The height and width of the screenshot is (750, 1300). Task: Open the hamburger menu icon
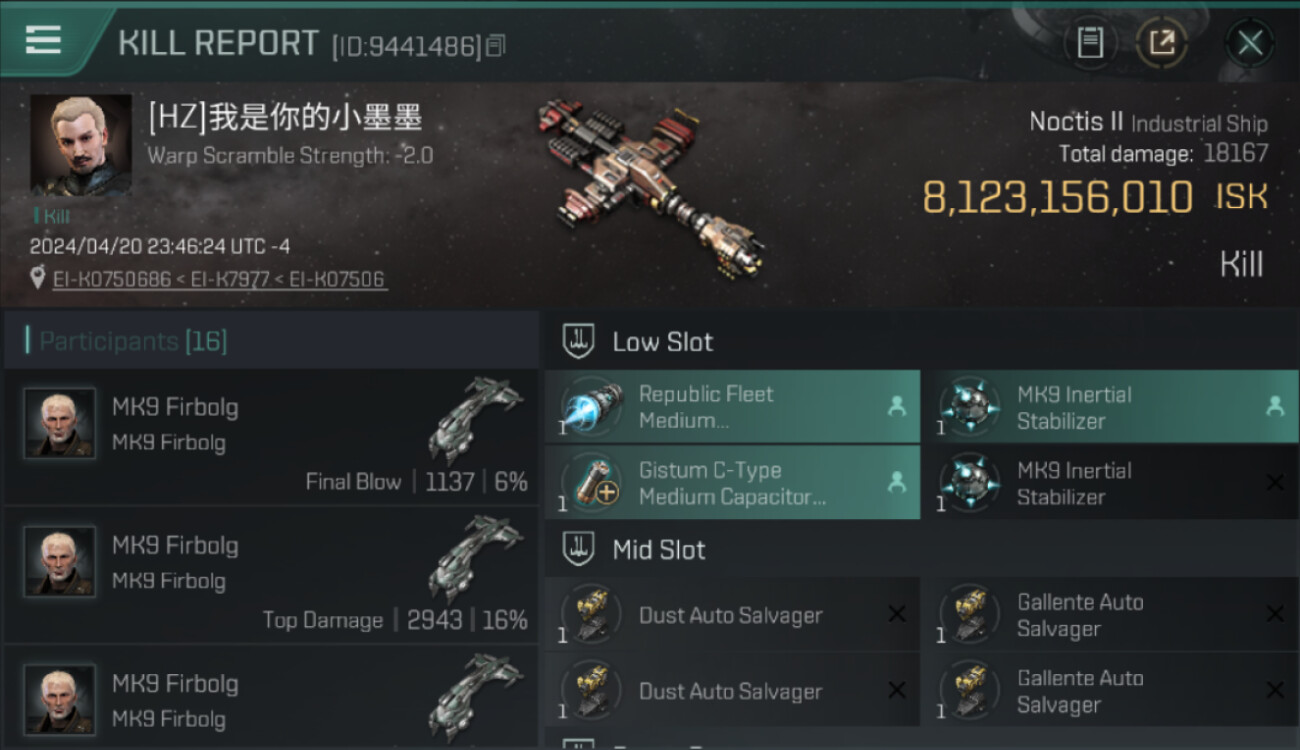click(x=43, y=40)
